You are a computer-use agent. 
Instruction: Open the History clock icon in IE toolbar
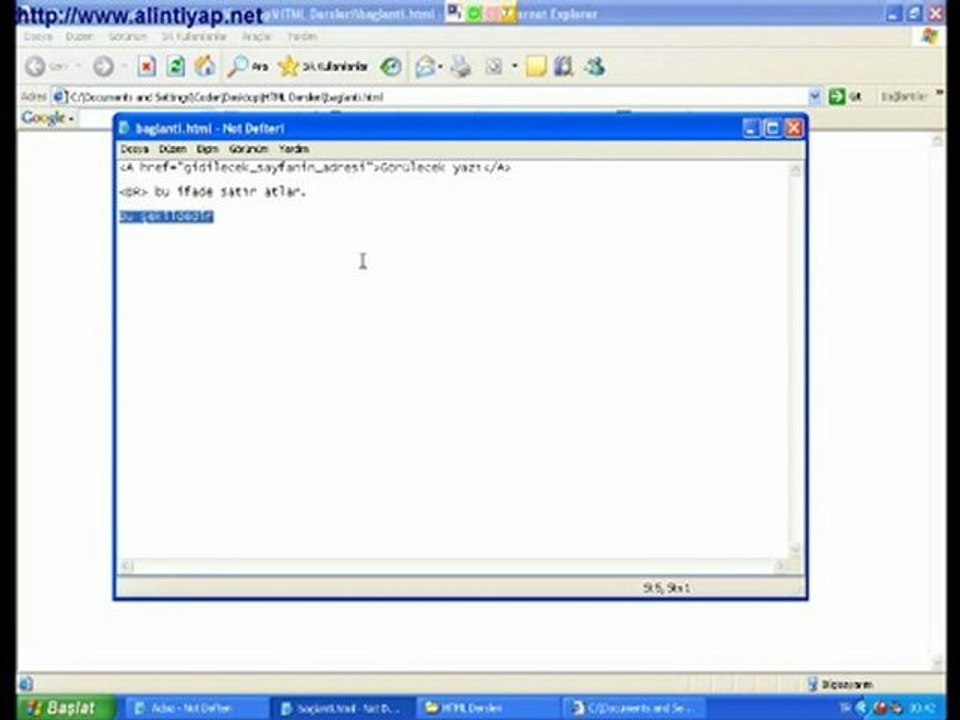tap(391, 66)
